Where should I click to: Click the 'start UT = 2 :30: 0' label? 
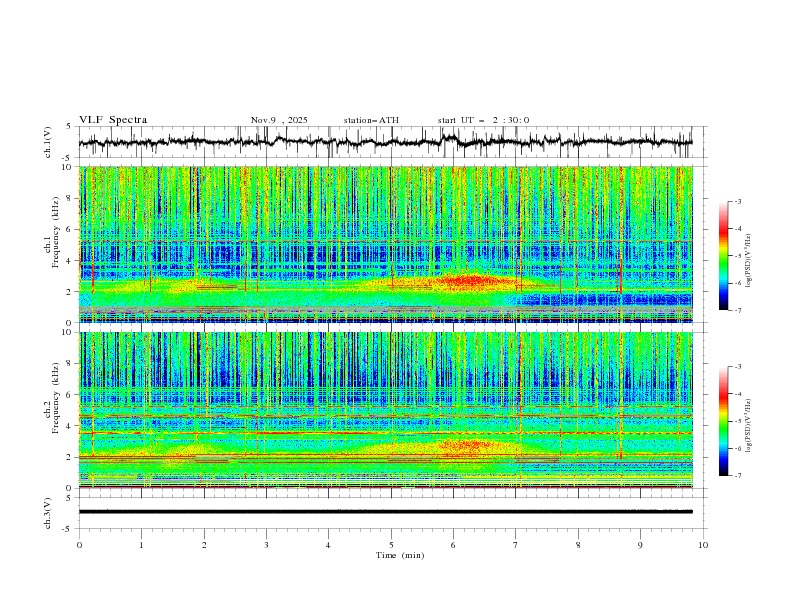[483, 120]
